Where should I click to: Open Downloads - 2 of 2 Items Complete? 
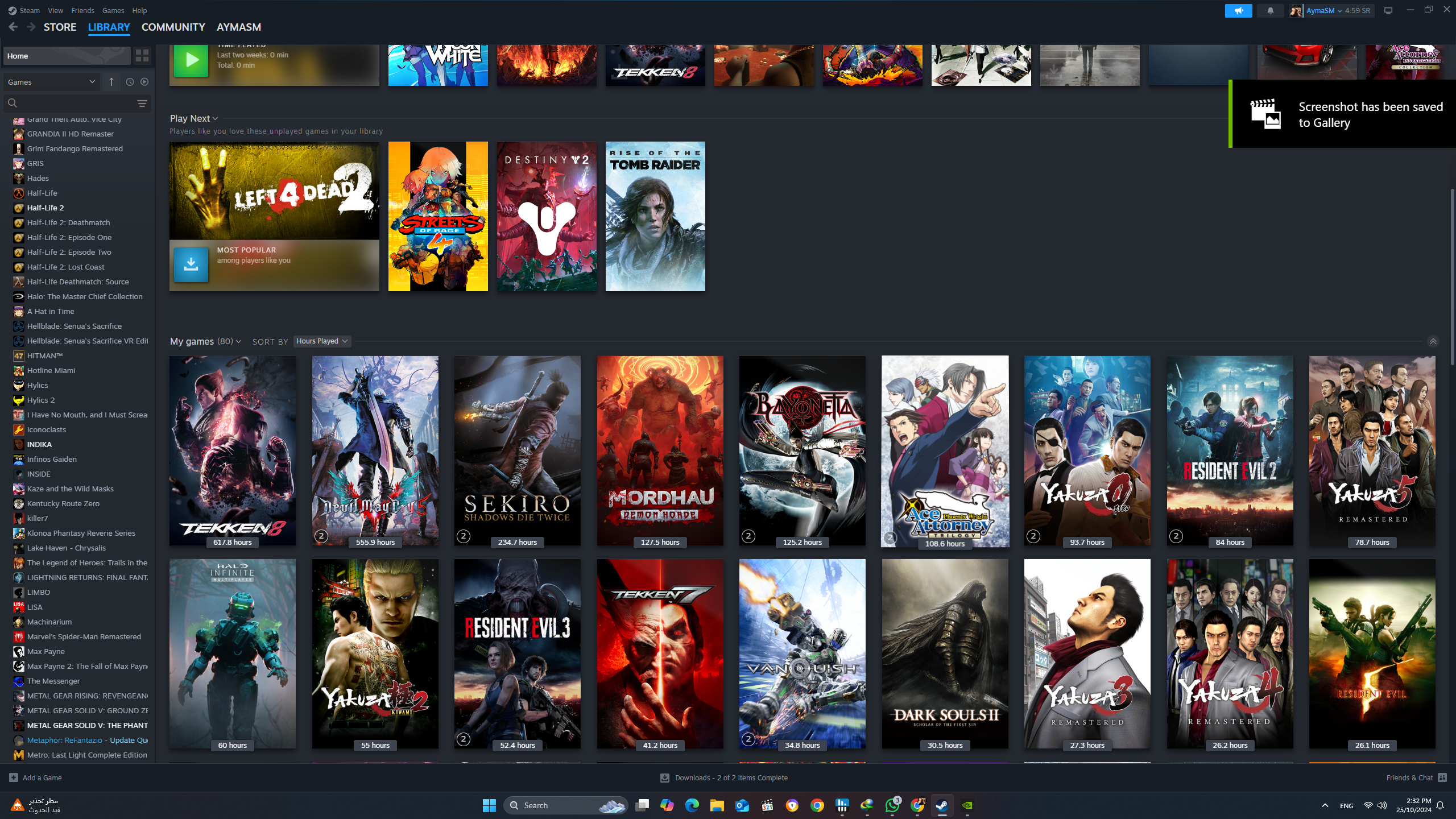click(731, 777)
